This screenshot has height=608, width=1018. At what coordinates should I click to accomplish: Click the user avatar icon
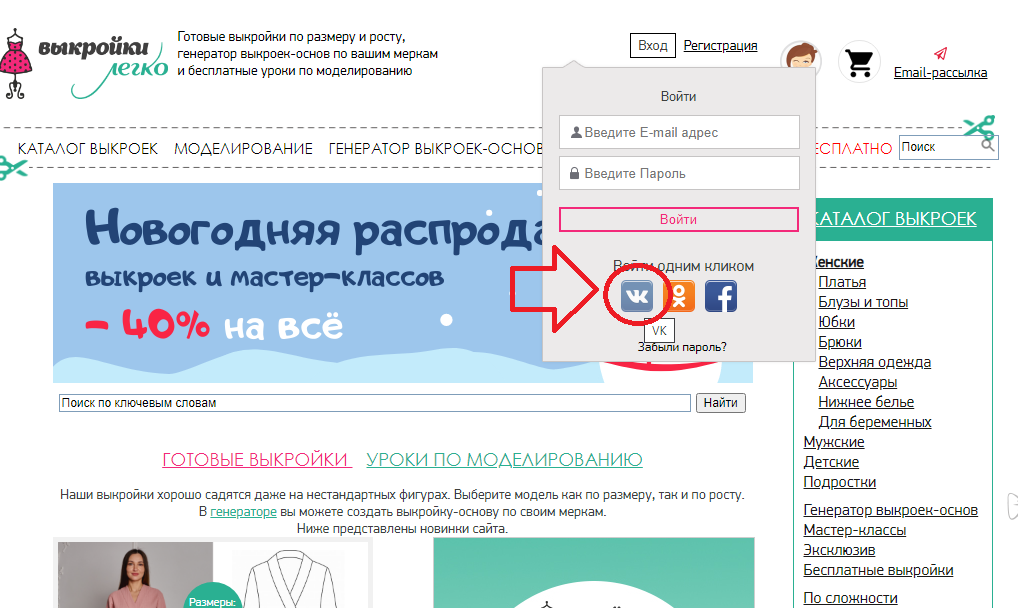click(801, 62)
